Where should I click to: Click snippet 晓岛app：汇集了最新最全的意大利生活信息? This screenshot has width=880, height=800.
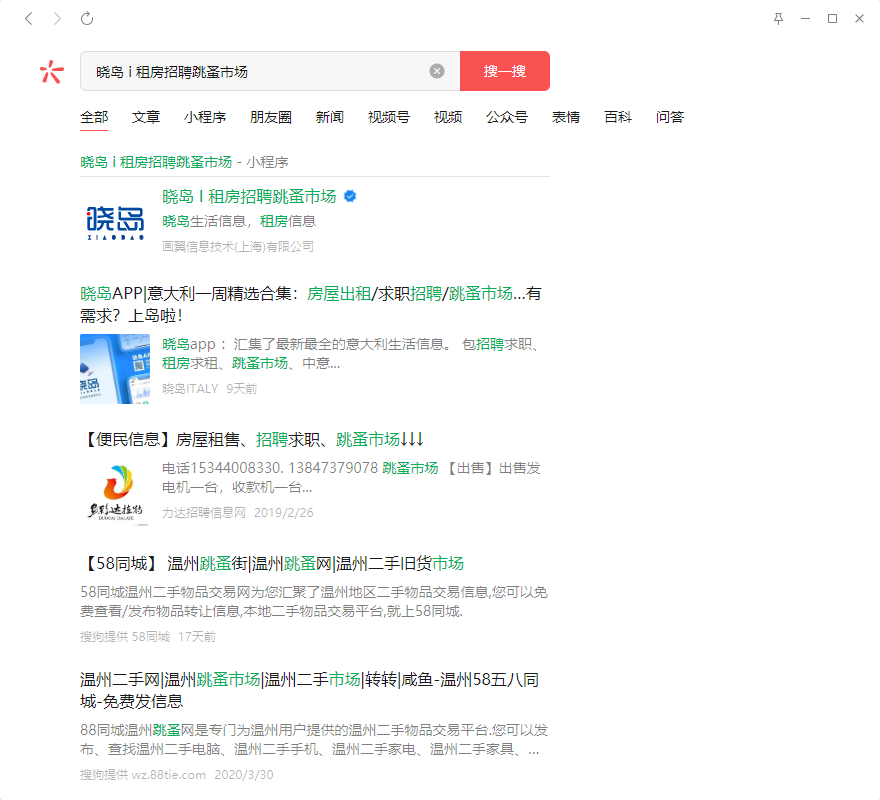351,354
